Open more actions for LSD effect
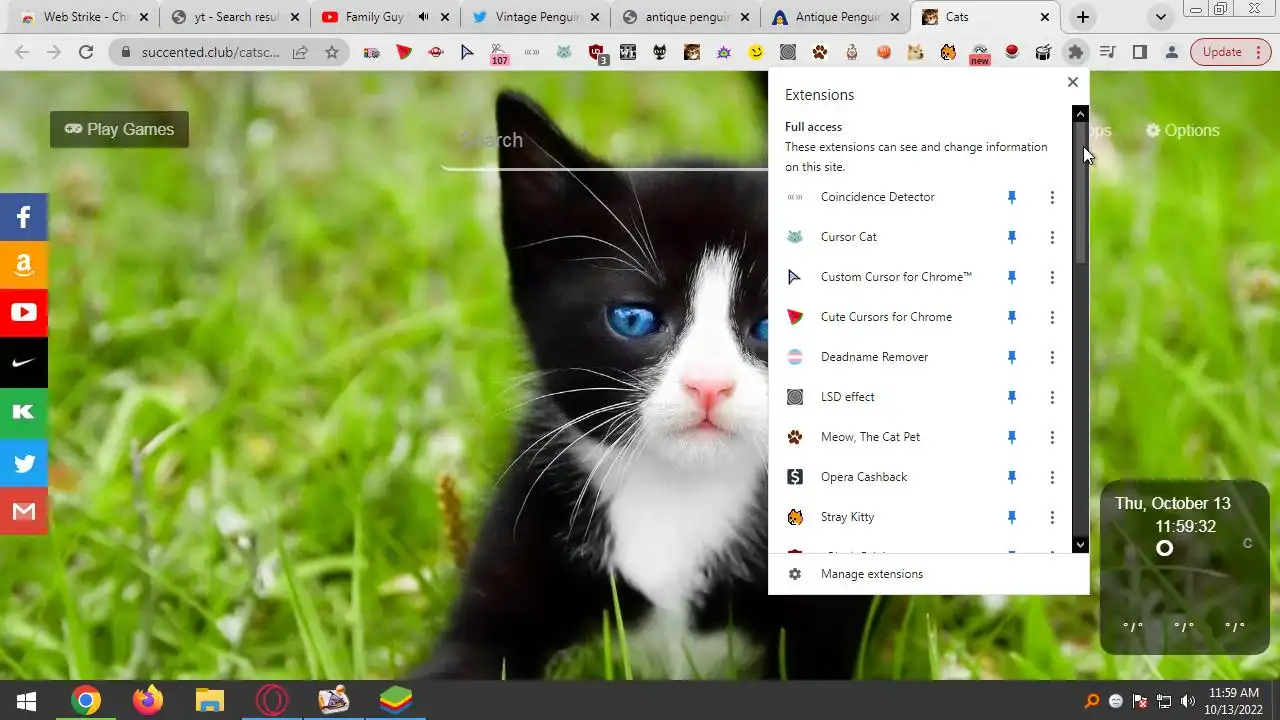 1052,397
